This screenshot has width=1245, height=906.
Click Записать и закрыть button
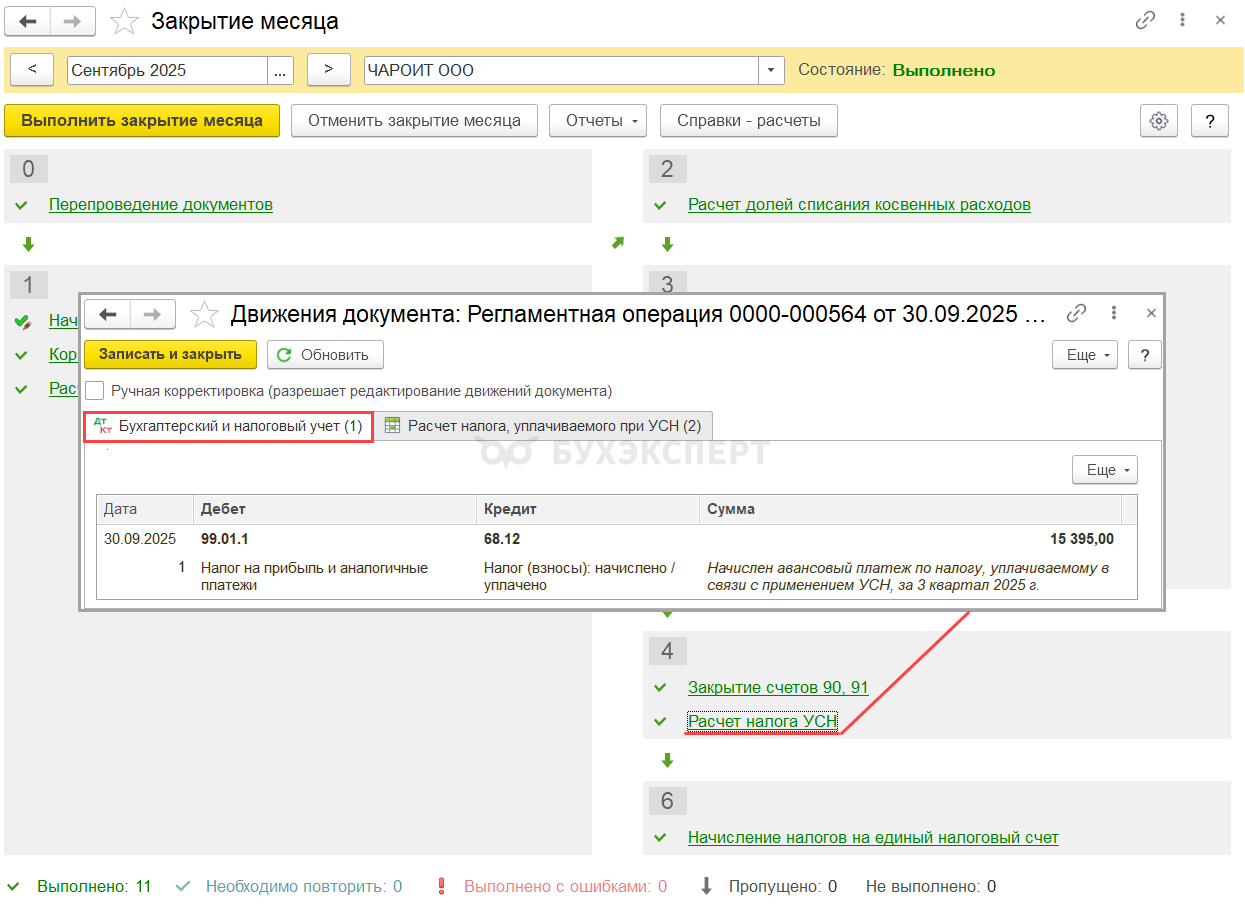coord(170,355)
